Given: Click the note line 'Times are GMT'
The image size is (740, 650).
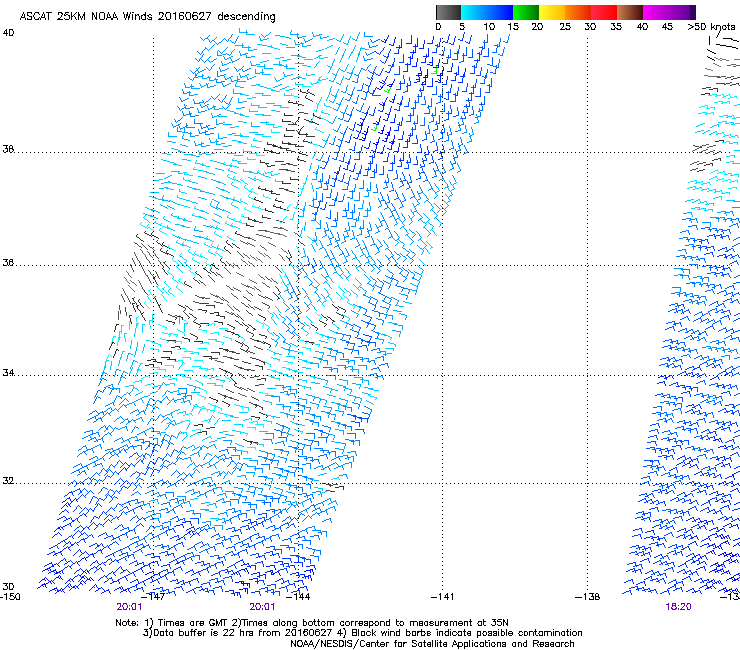Looking at the screenshot, I should [x=193, y=623].
